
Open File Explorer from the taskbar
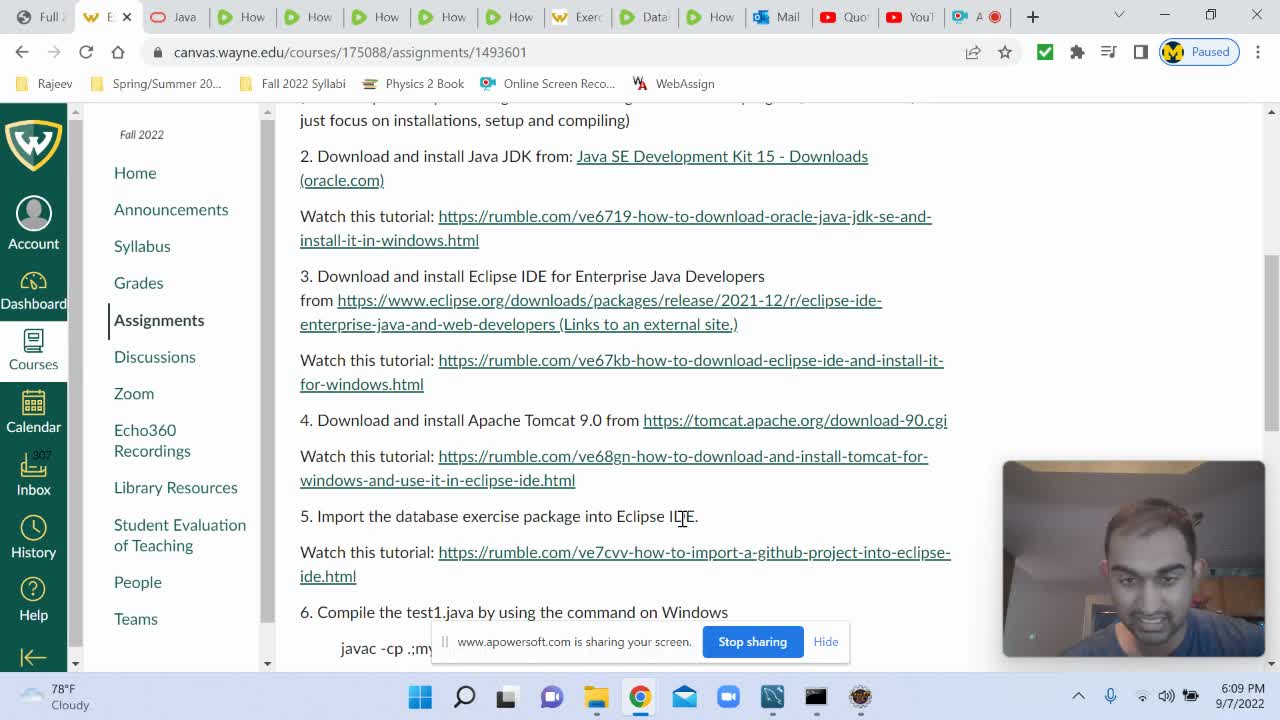click(596, 696)
